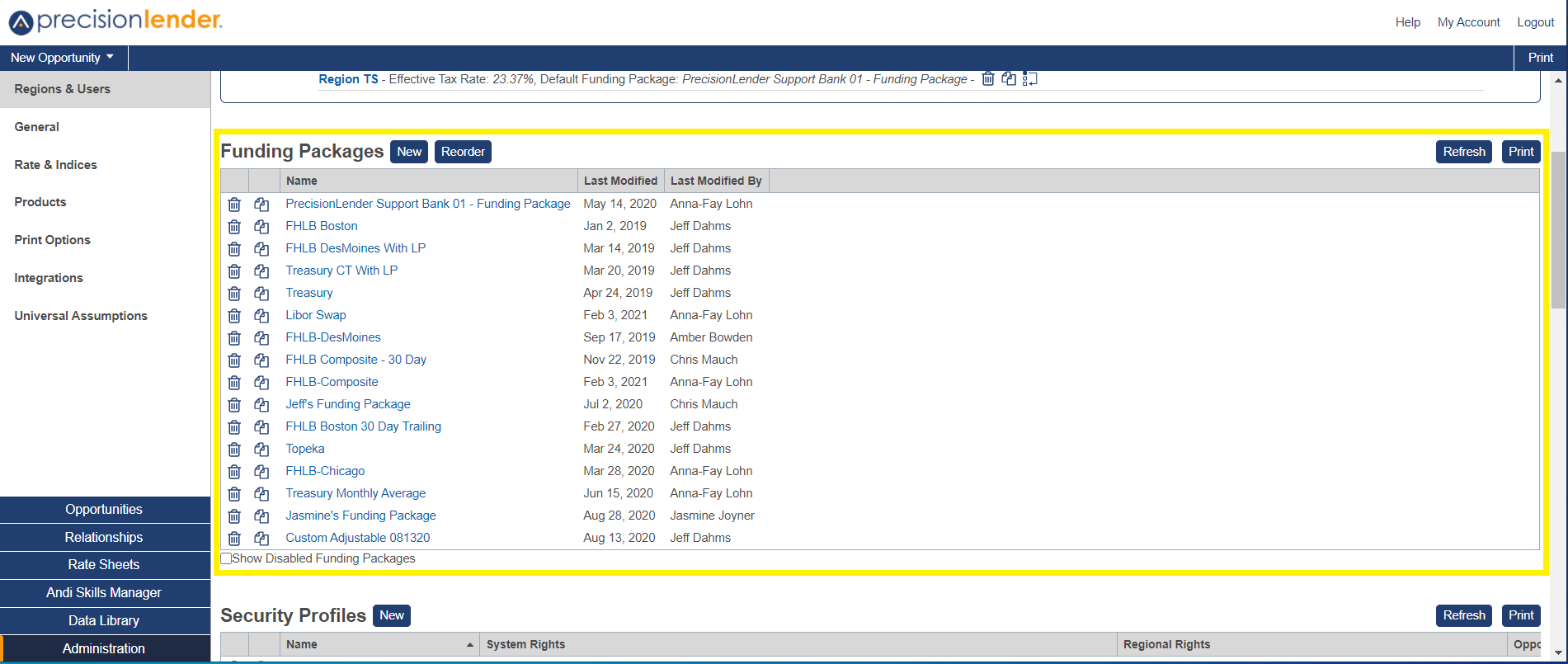Open the Region TS link
This screenshot has width=1568, height=664.
pos(348,79)
